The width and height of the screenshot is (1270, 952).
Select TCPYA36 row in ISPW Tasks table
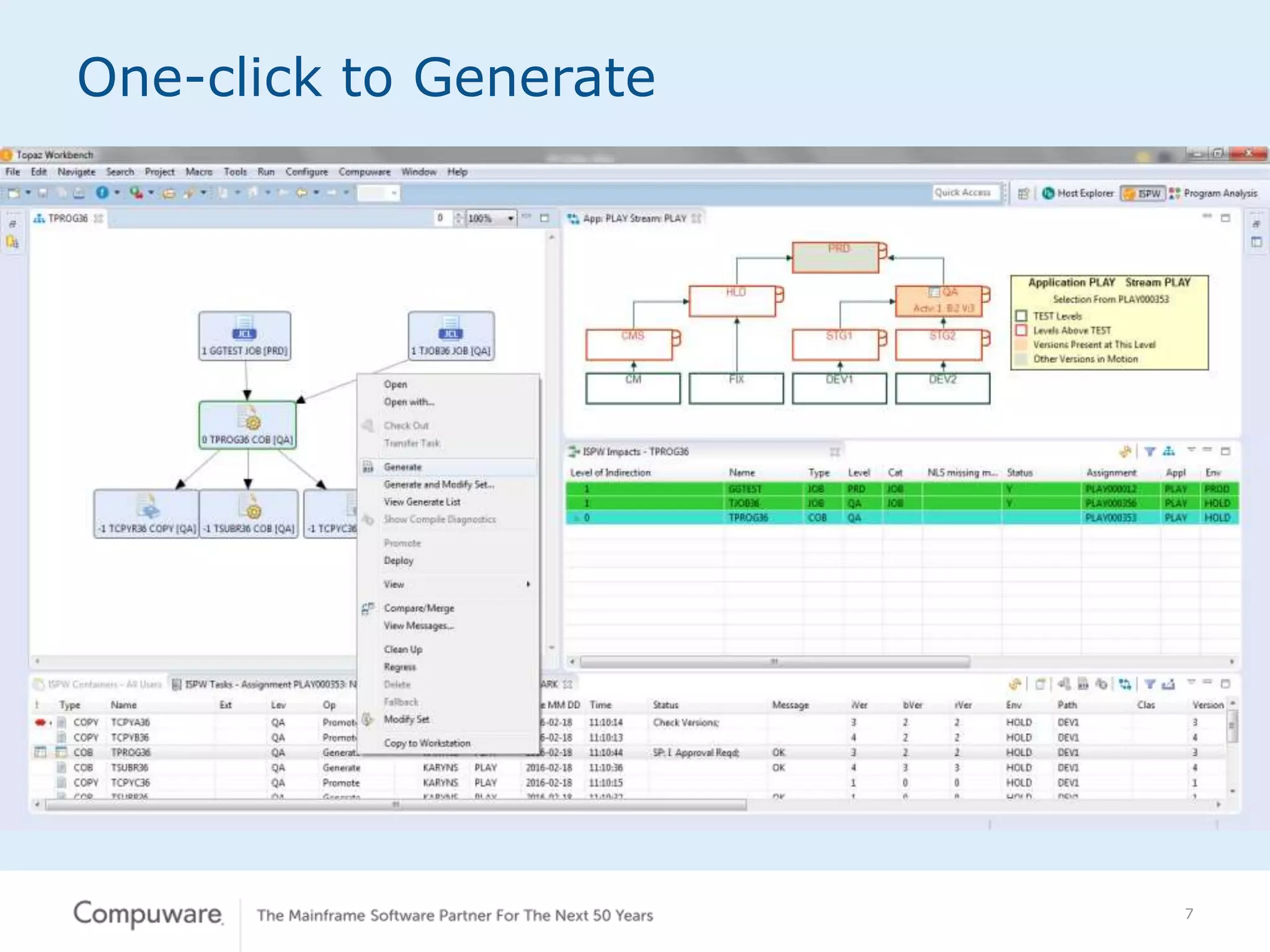tap(629, 723)
